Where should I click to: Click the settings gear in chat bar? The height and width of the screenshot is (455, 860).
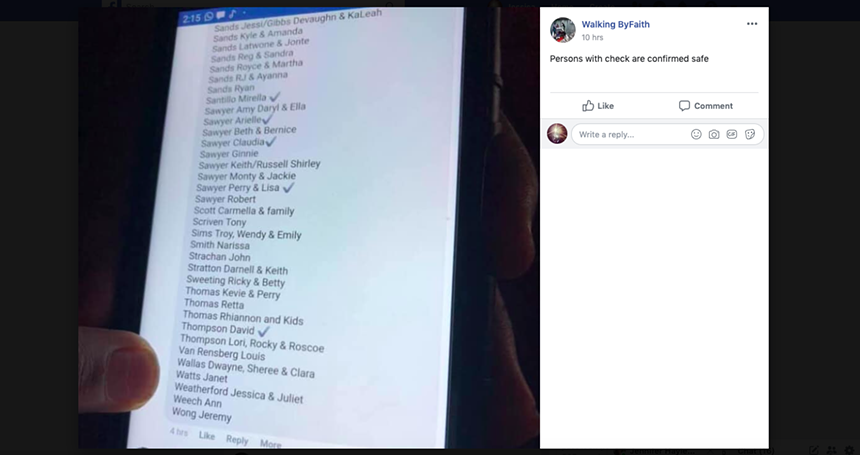coord(850,450)
